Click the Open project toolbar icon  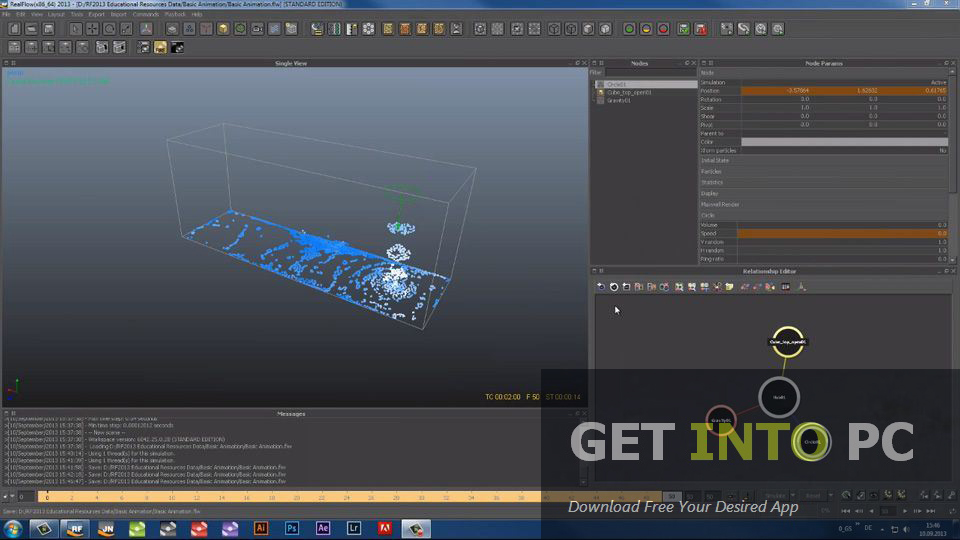(31, 29)
